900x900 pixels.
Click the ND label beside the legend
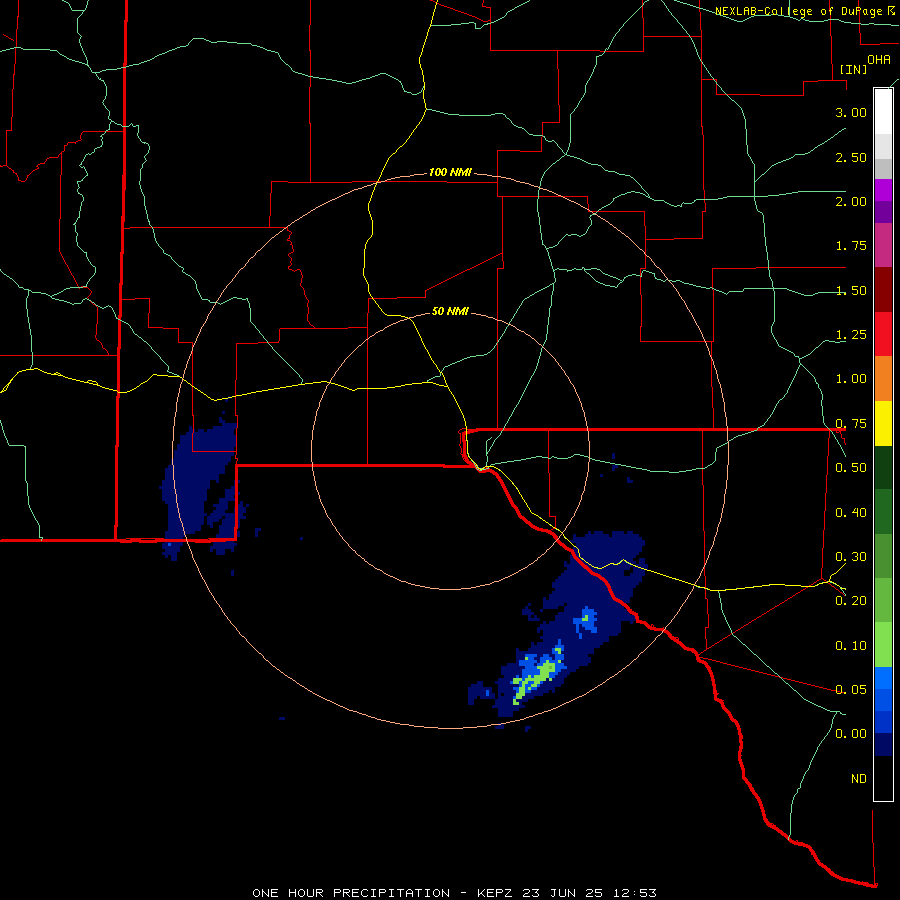pos(859,779)
